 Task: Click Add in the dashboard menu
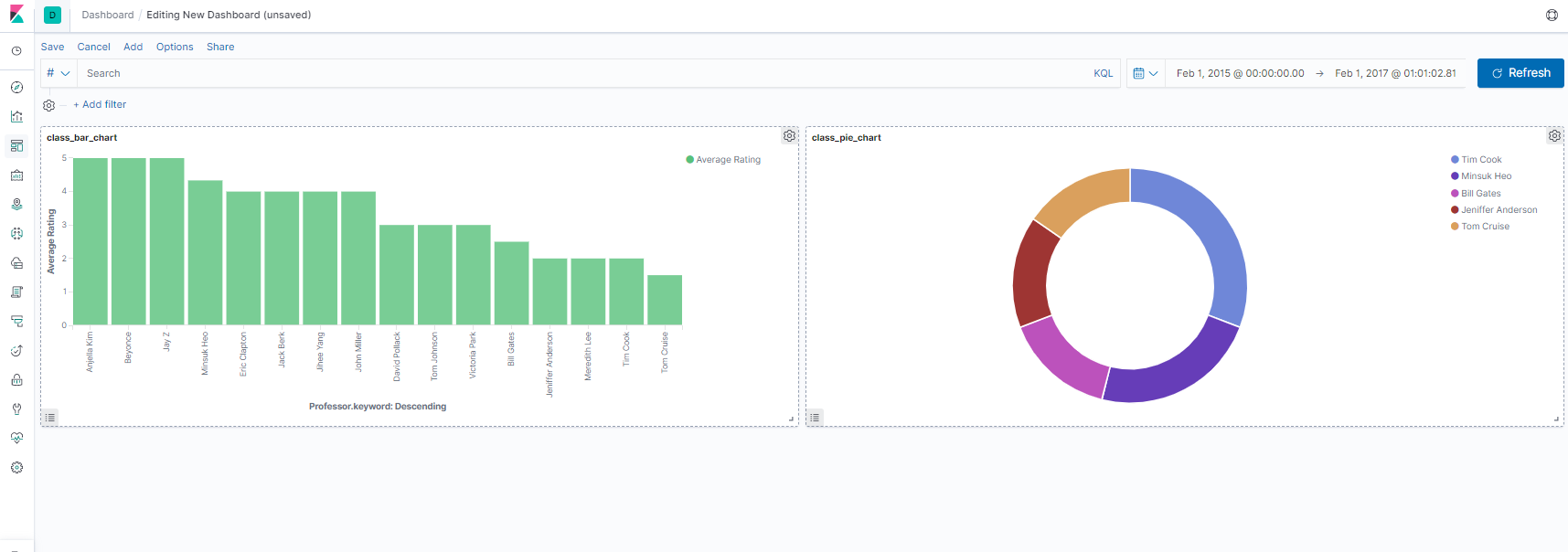[x=133, y=47]
